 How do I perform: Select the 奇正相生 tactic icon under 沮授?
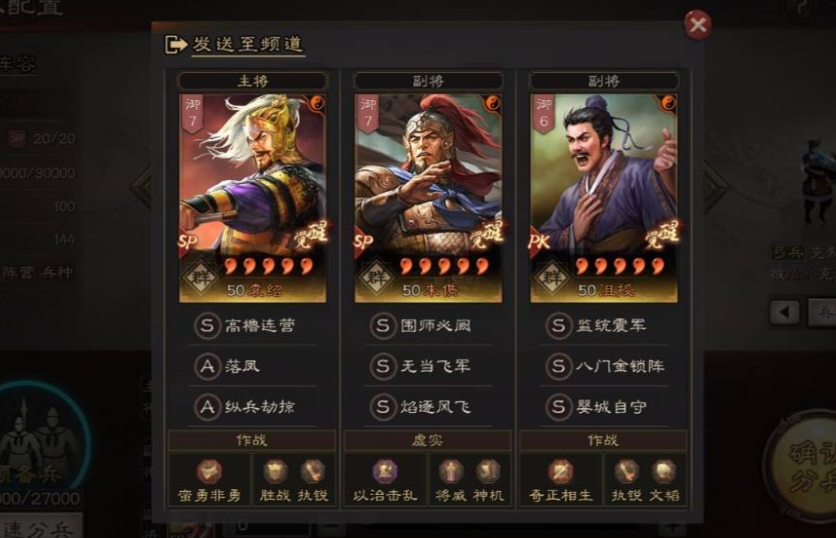coord(560,472)
